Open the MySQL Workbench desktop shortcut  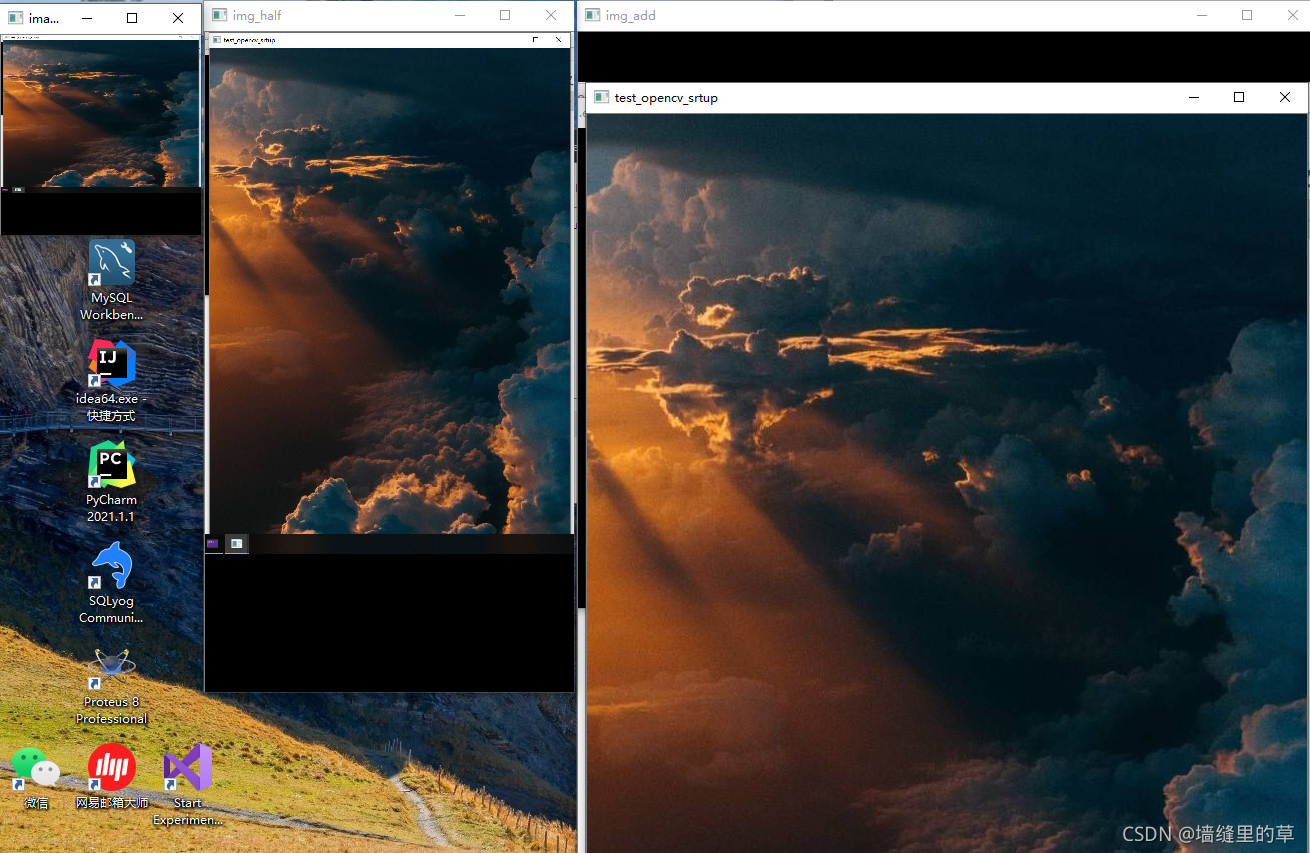coord(112,280)
